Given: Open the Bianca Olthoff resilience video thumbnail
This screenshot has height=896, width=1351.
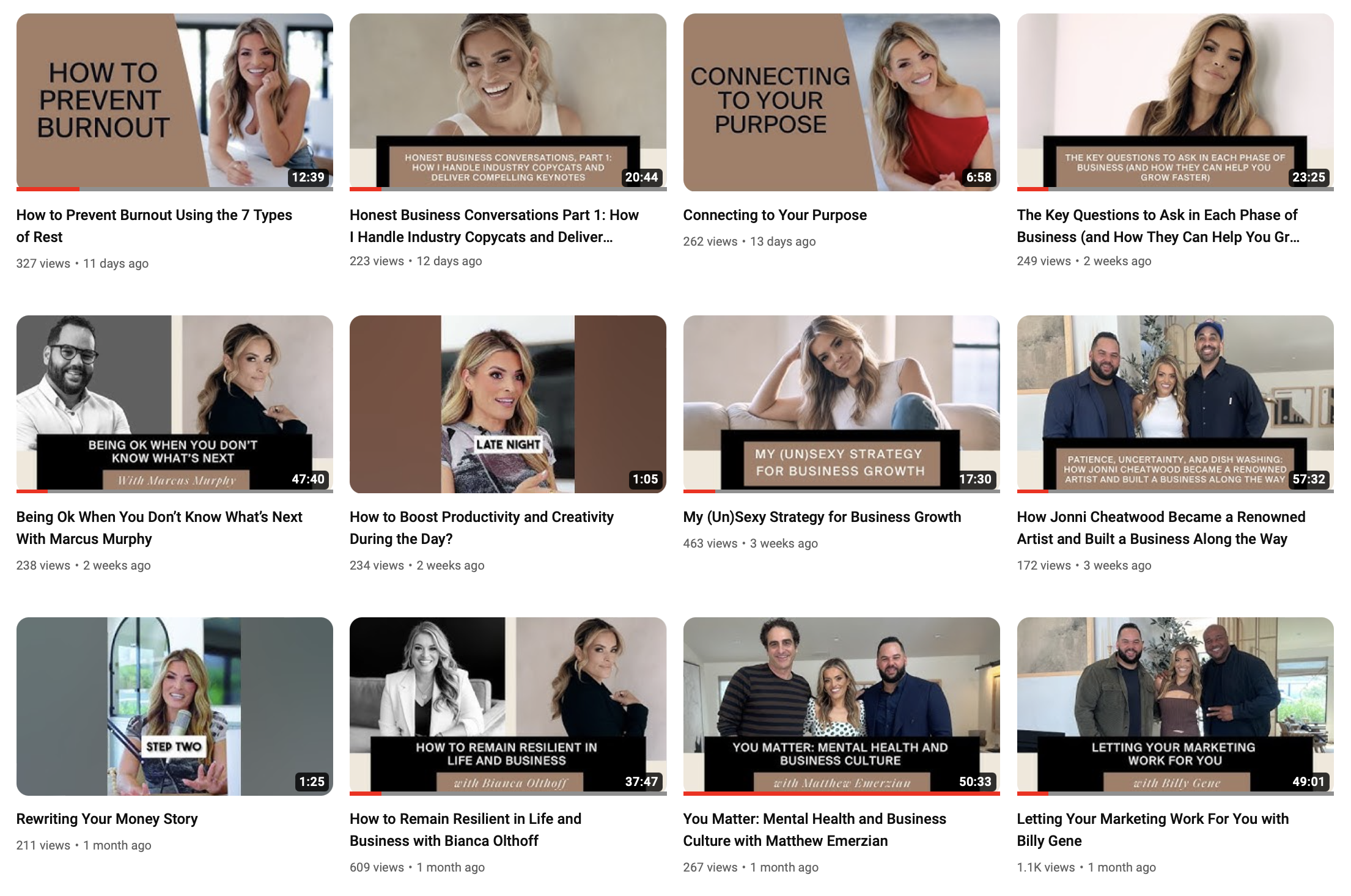Looking at the screenshot, I should (507, 706).
